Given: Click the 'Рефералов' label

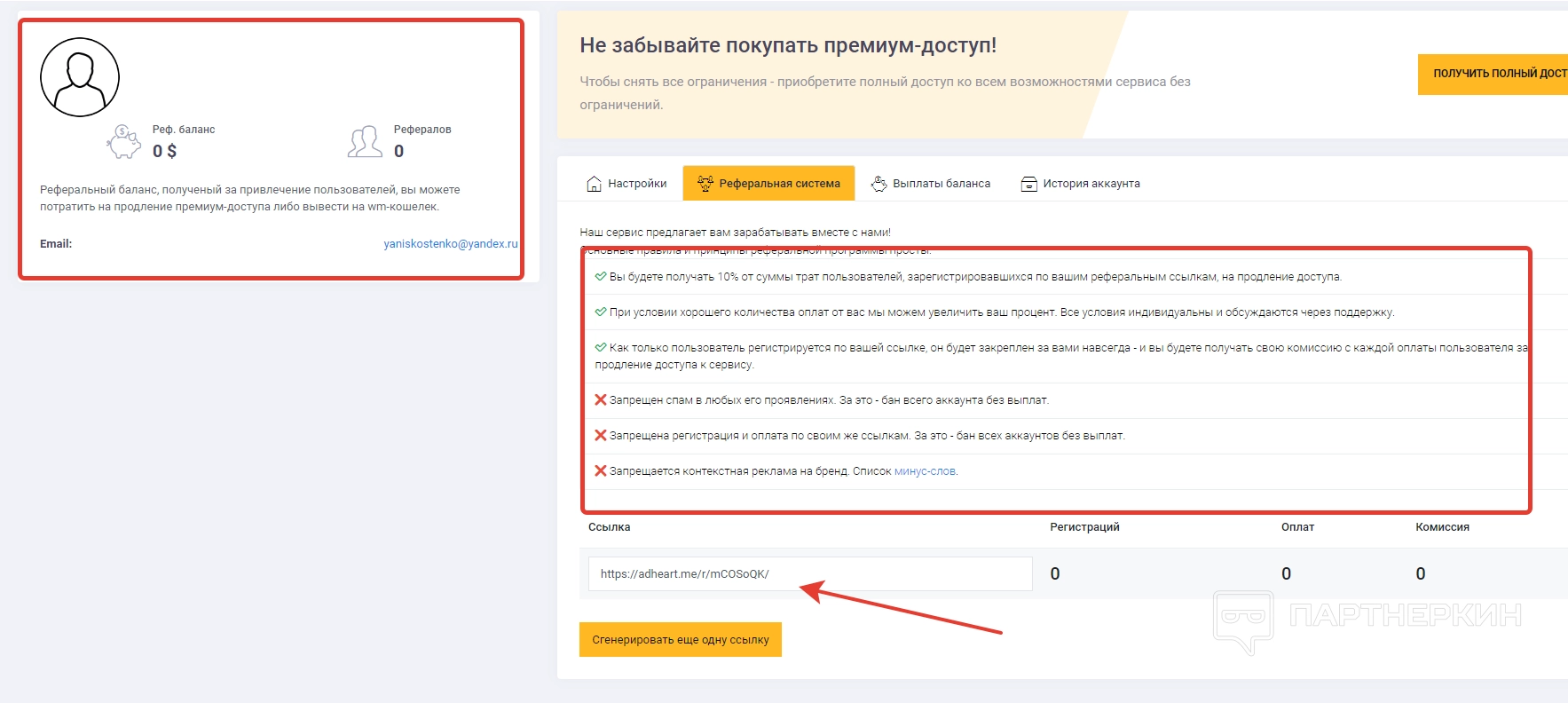Looking at the screenshot, I should [422, 130].
